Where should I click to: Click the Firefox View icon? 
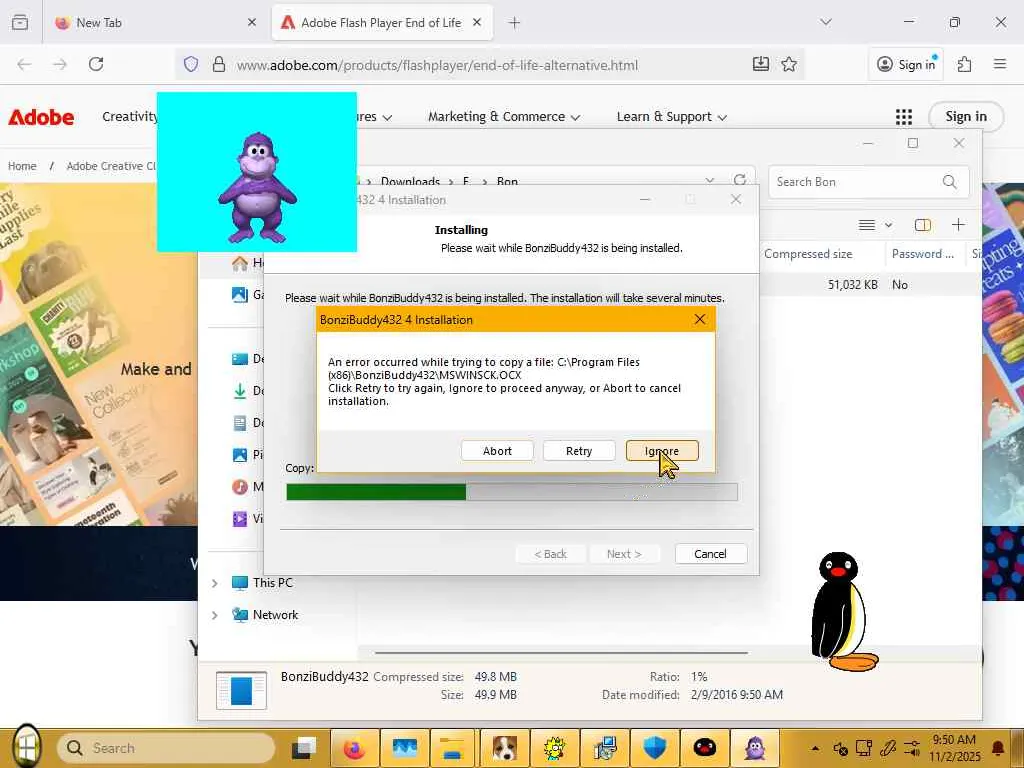click(x=20, y=22)
